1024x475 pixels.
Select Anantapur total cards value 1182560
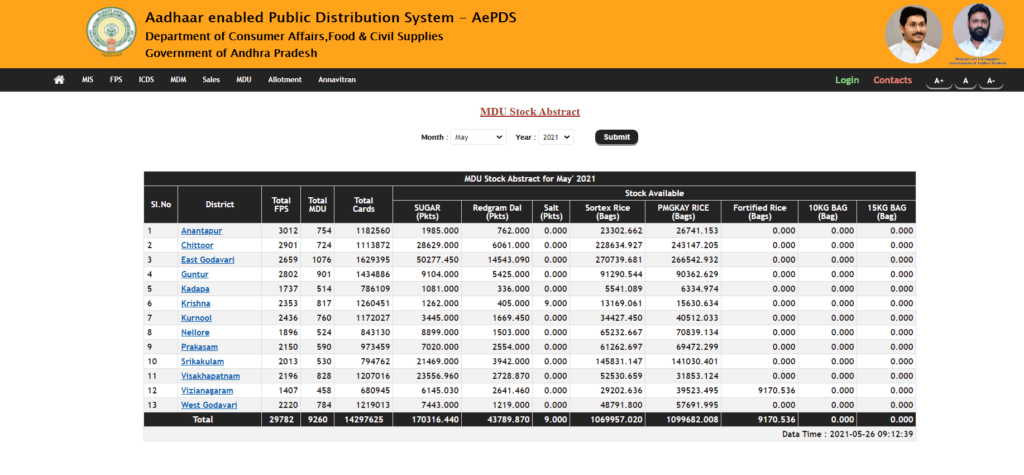(x=372, y=231)
